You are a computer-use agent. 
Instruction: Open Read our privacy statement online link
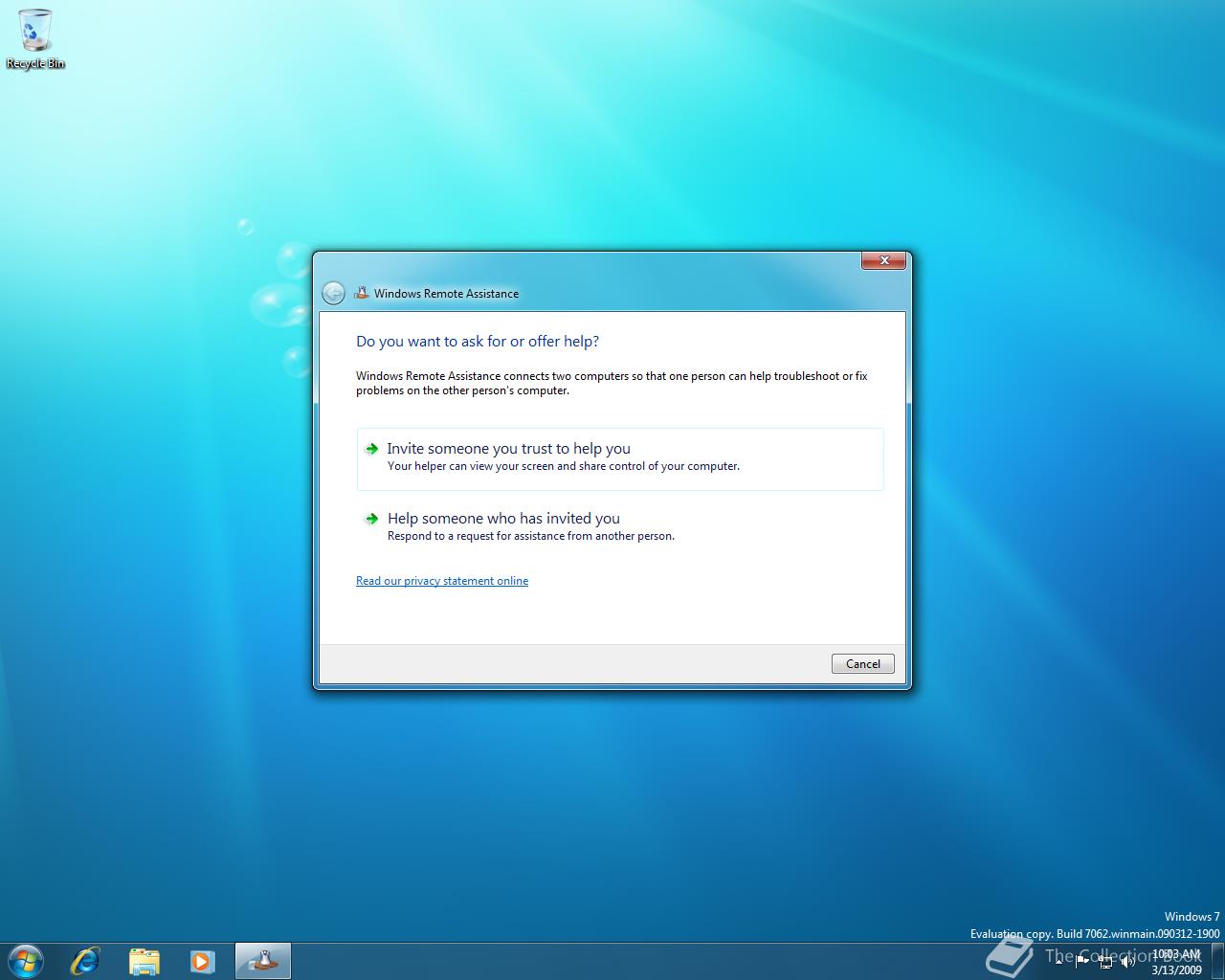pyautogui.click(x=442, y=581)
